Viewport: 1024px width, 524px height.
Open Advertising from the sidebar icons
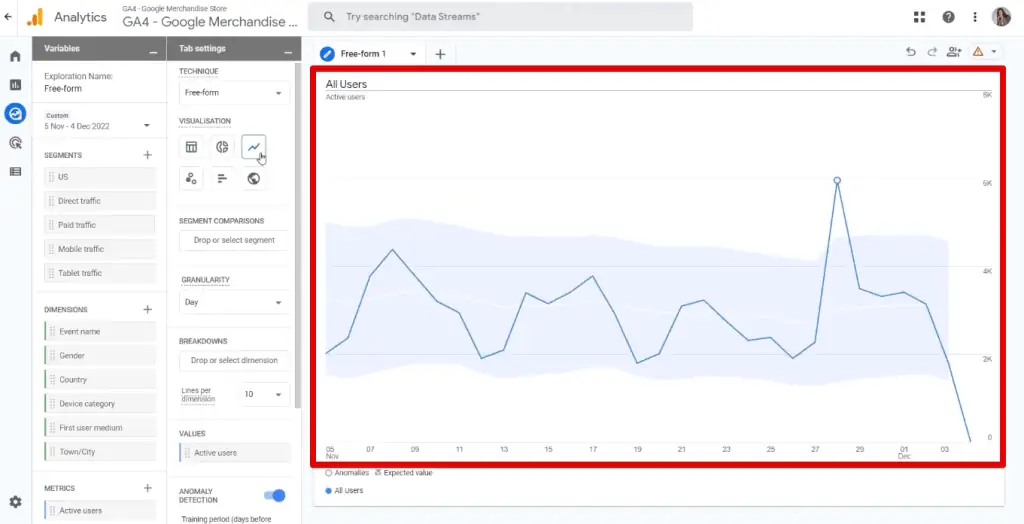pyautogui.click(x=15, y=142)
